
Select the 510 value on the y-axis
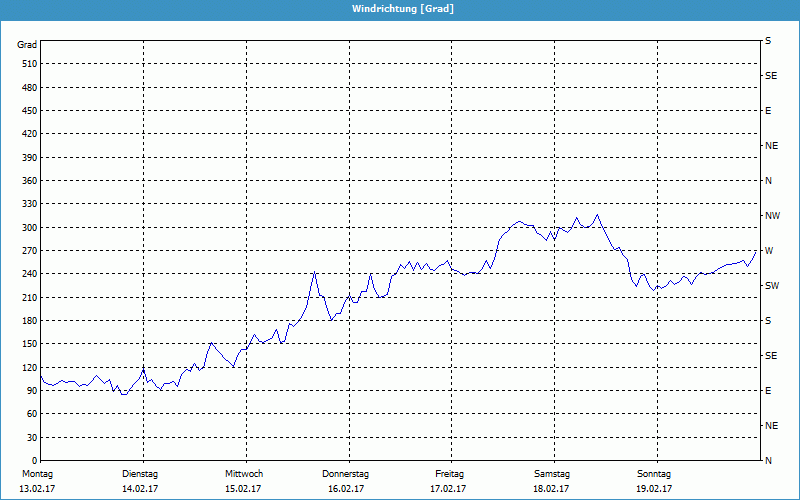(x=27, y=64)
